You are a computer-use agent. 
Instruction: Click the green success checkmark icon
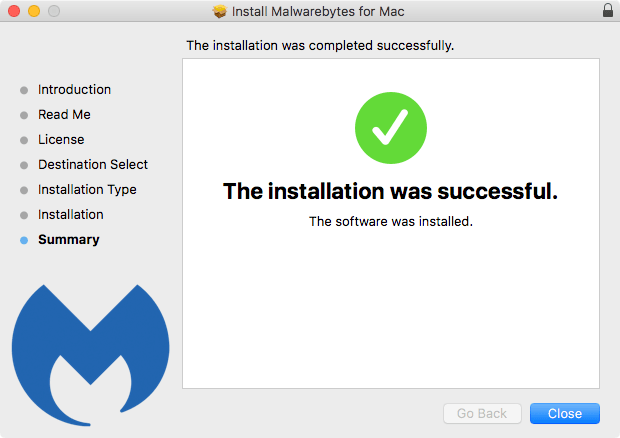[x=391, y=128]
